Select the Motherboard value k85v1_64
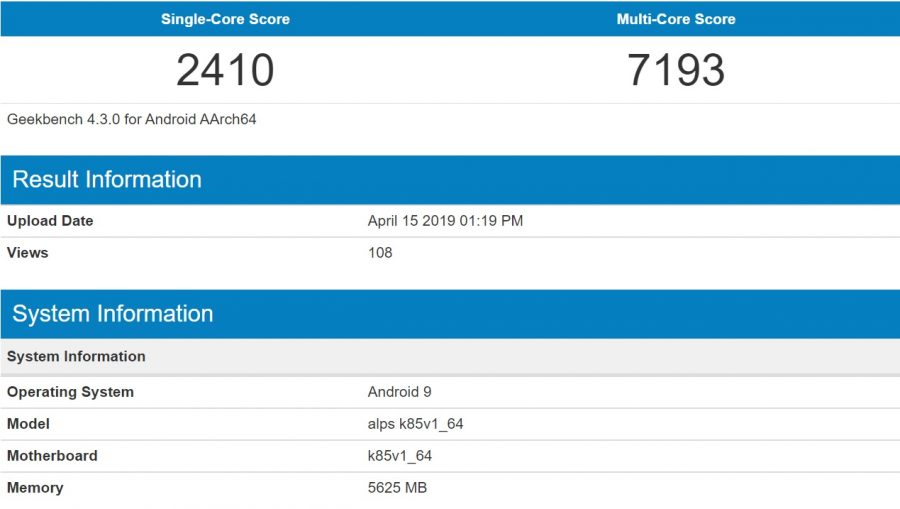Screen dimensions: 900x509 [x=400, y=456]
